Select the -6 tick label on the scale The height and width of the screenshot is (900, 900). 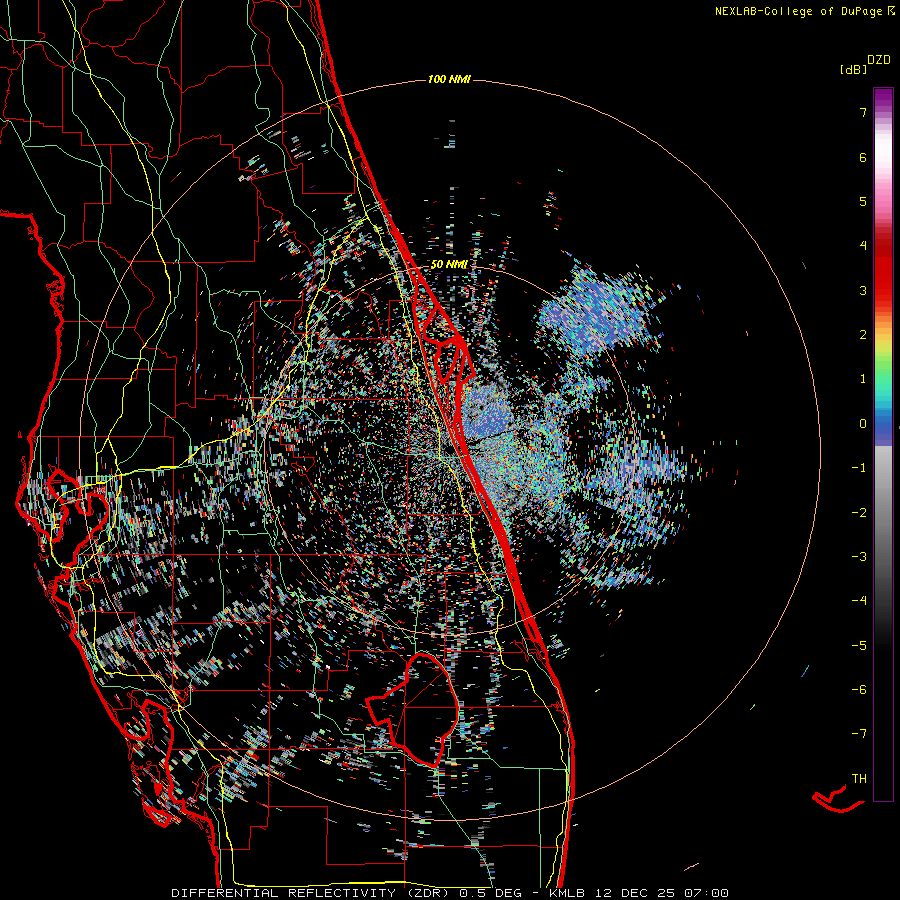point(859,690)
